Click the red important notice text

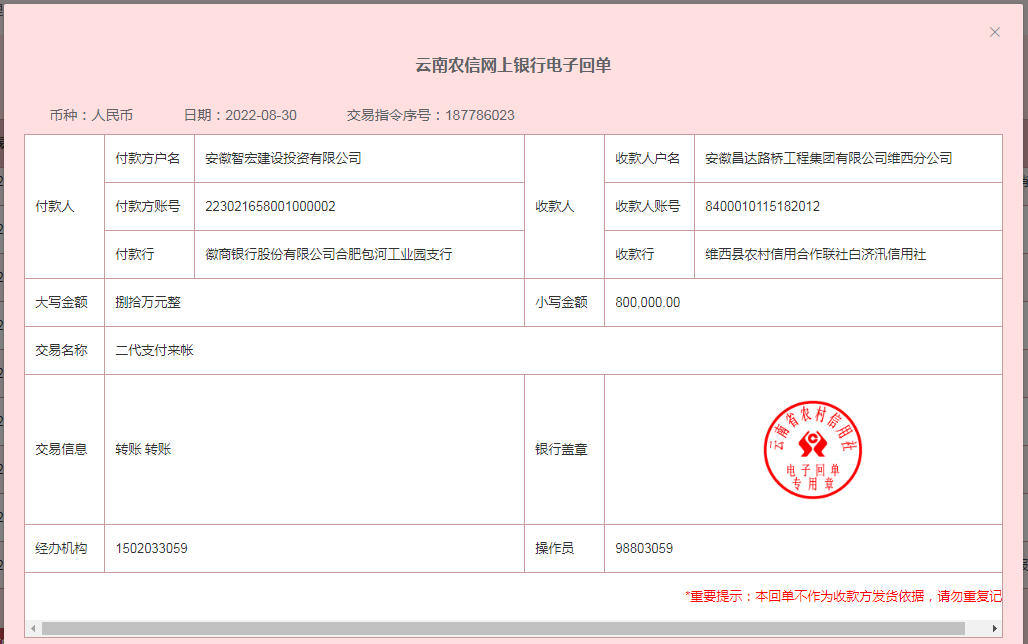(x=843, y=596)
